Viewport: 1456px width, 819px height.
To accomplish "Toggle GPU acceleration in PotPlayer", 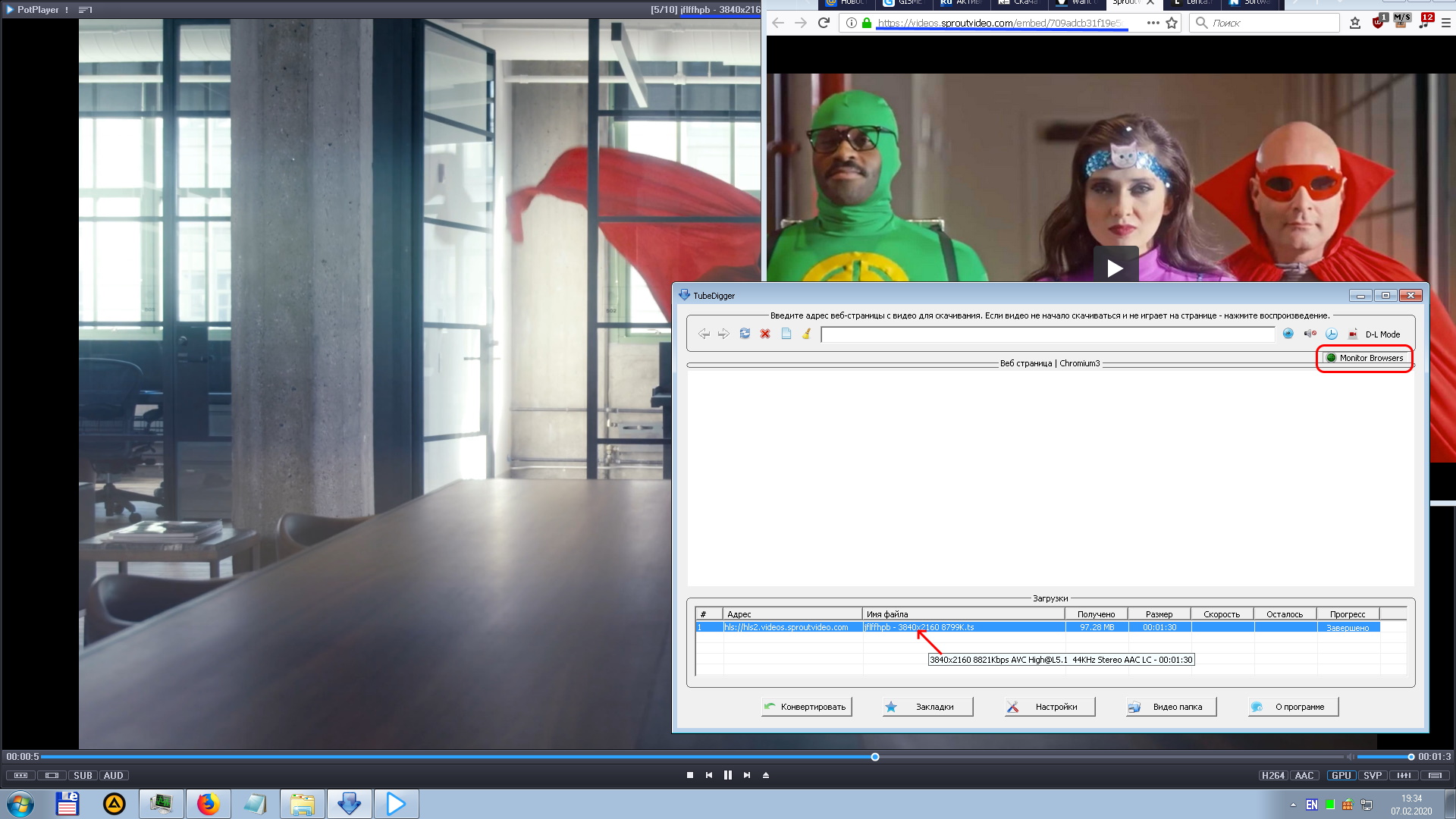I will (1341, 775).
